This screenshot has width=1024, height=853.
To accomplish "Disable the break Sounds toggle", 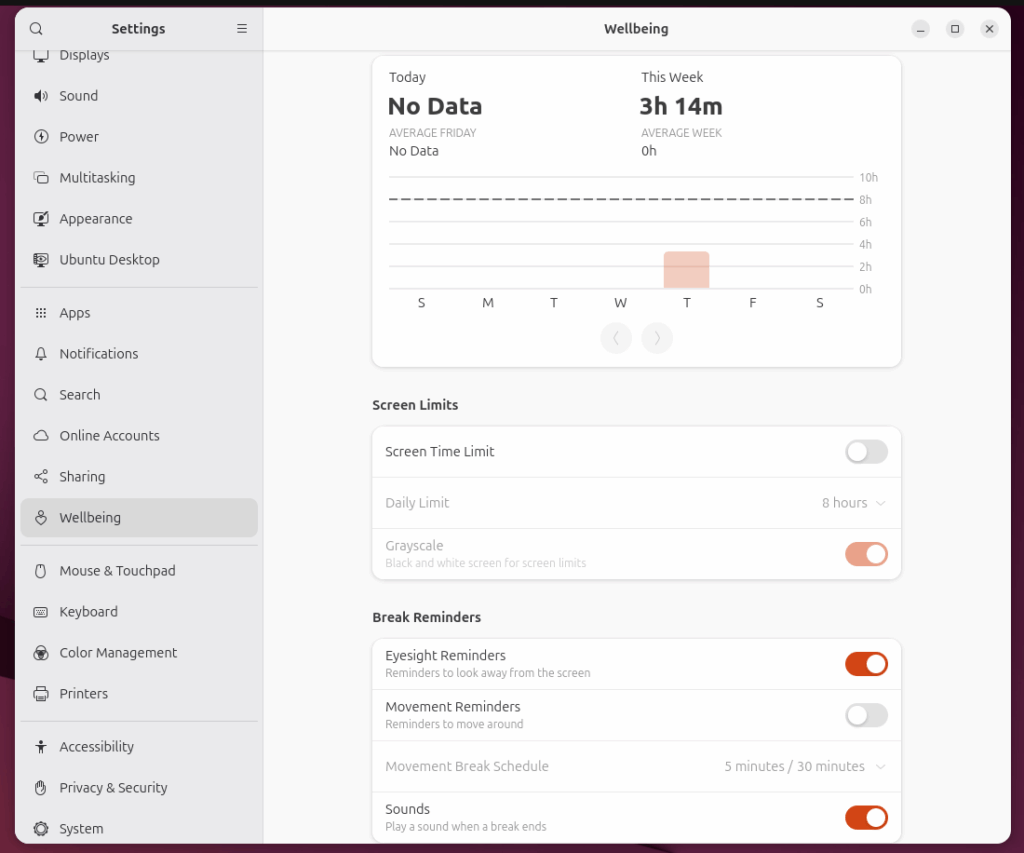I will 866,818.
